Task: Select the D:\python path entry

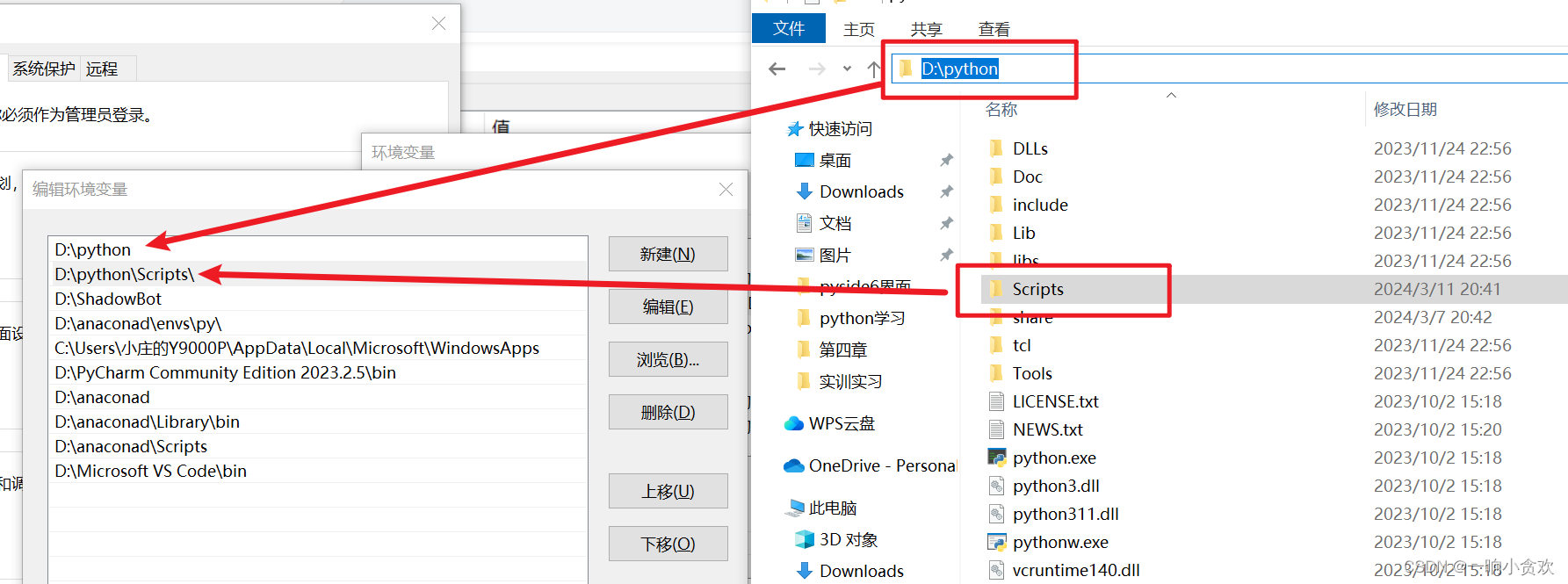Action: click(x=318, y=249)
